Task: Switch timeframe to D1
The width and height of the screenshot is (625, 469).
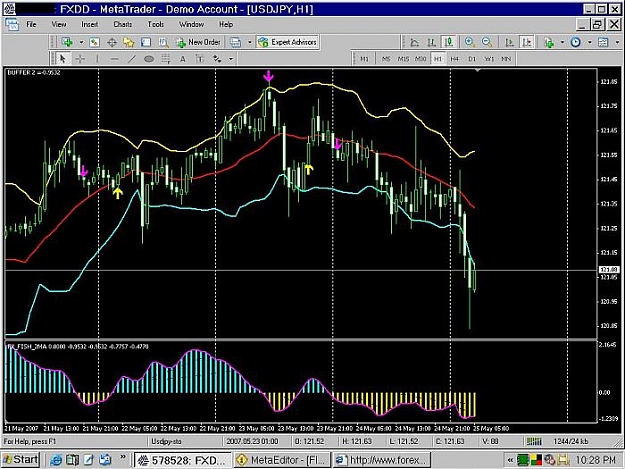Action: 472,59
